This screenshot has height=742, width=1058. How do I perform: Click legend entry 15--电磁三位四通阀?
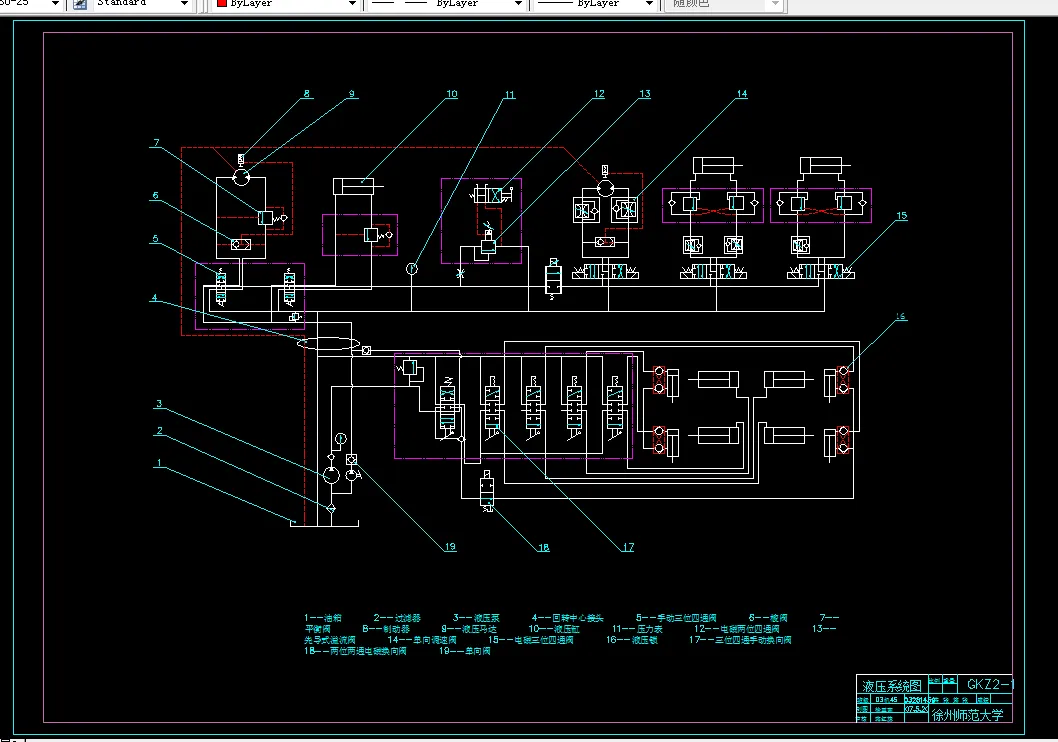[x=531, y=639]
